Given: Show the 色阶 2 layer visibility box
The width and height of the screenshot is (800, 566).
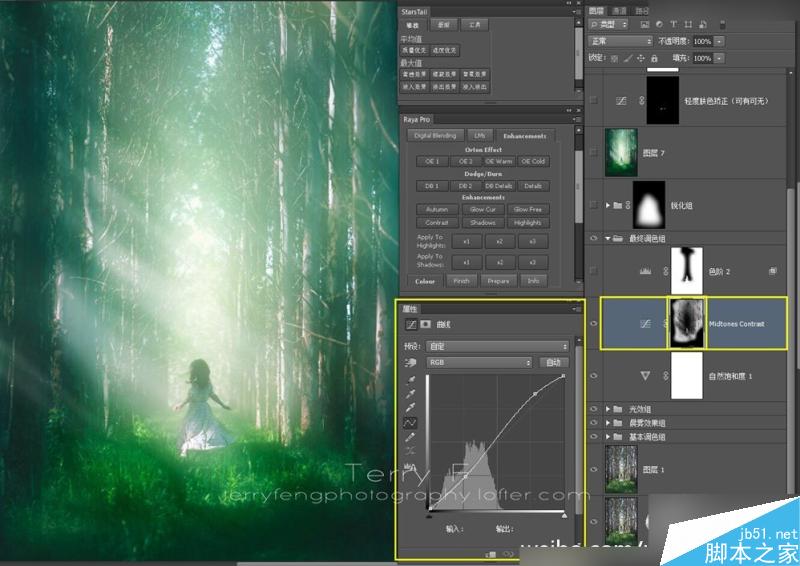Looking at the screenshot, I should 593,271.
